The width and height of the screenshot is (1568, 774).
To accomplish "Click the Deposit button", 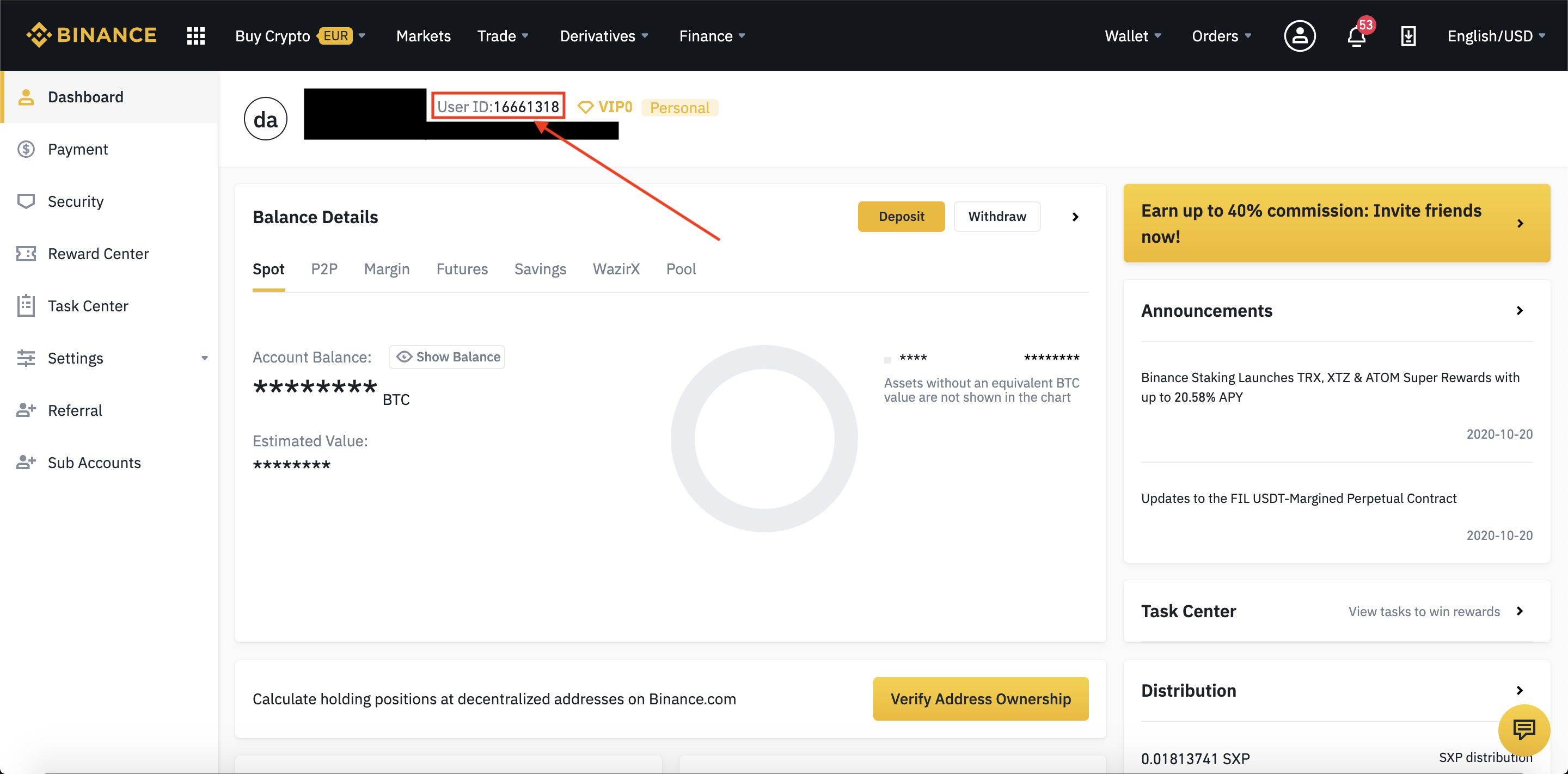I will point(901,216).
